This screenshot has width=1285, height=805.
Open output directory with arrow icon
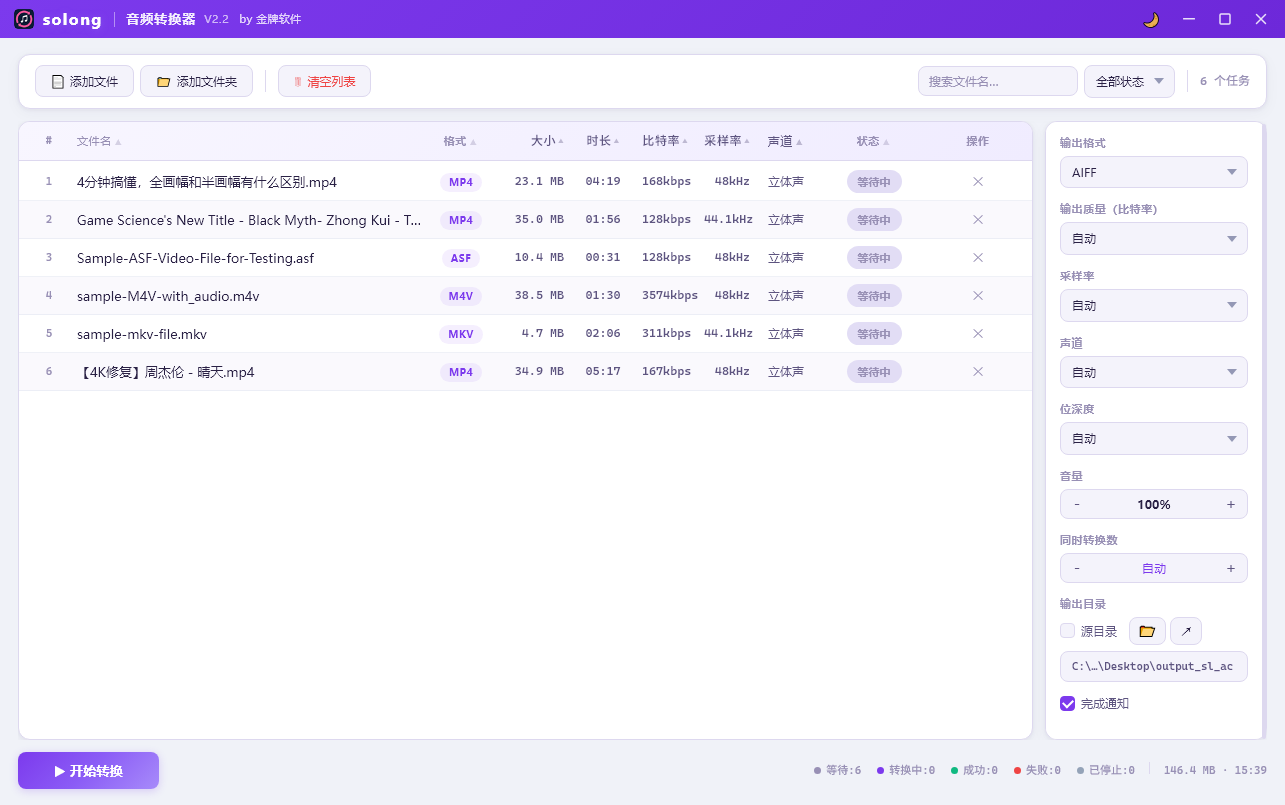pyautogui.click(x=1186, y=631)
